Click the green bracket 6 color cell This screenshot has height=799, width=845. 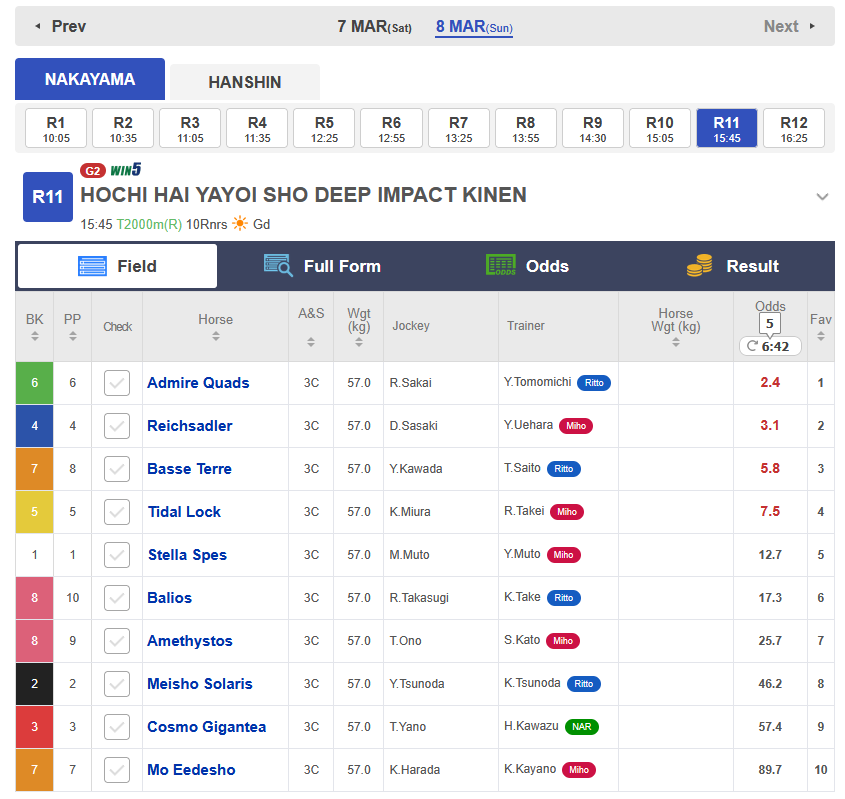pos(34,383)
